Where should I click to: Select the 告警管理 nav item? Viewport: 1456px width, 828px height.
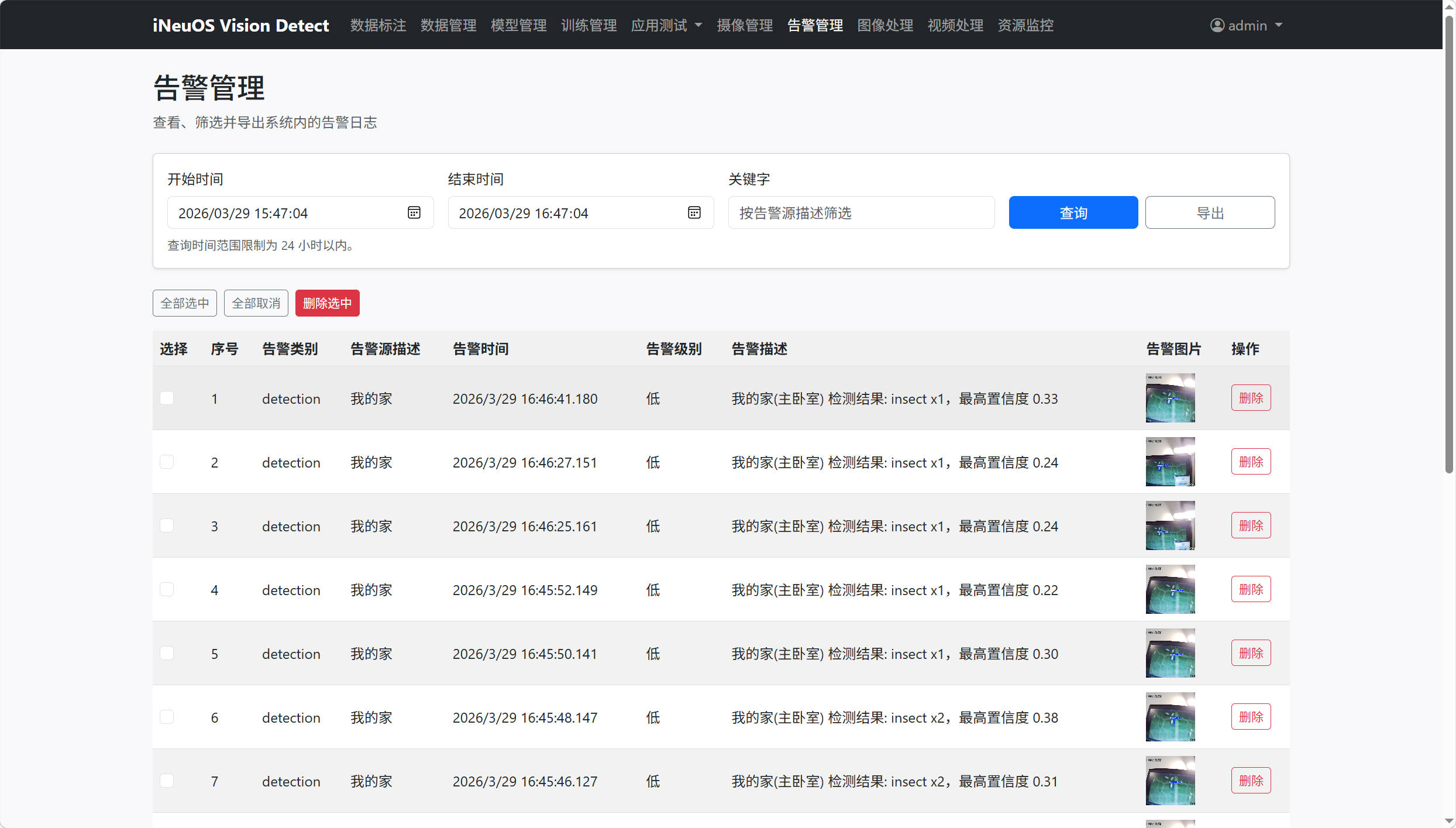click(815, 25)
